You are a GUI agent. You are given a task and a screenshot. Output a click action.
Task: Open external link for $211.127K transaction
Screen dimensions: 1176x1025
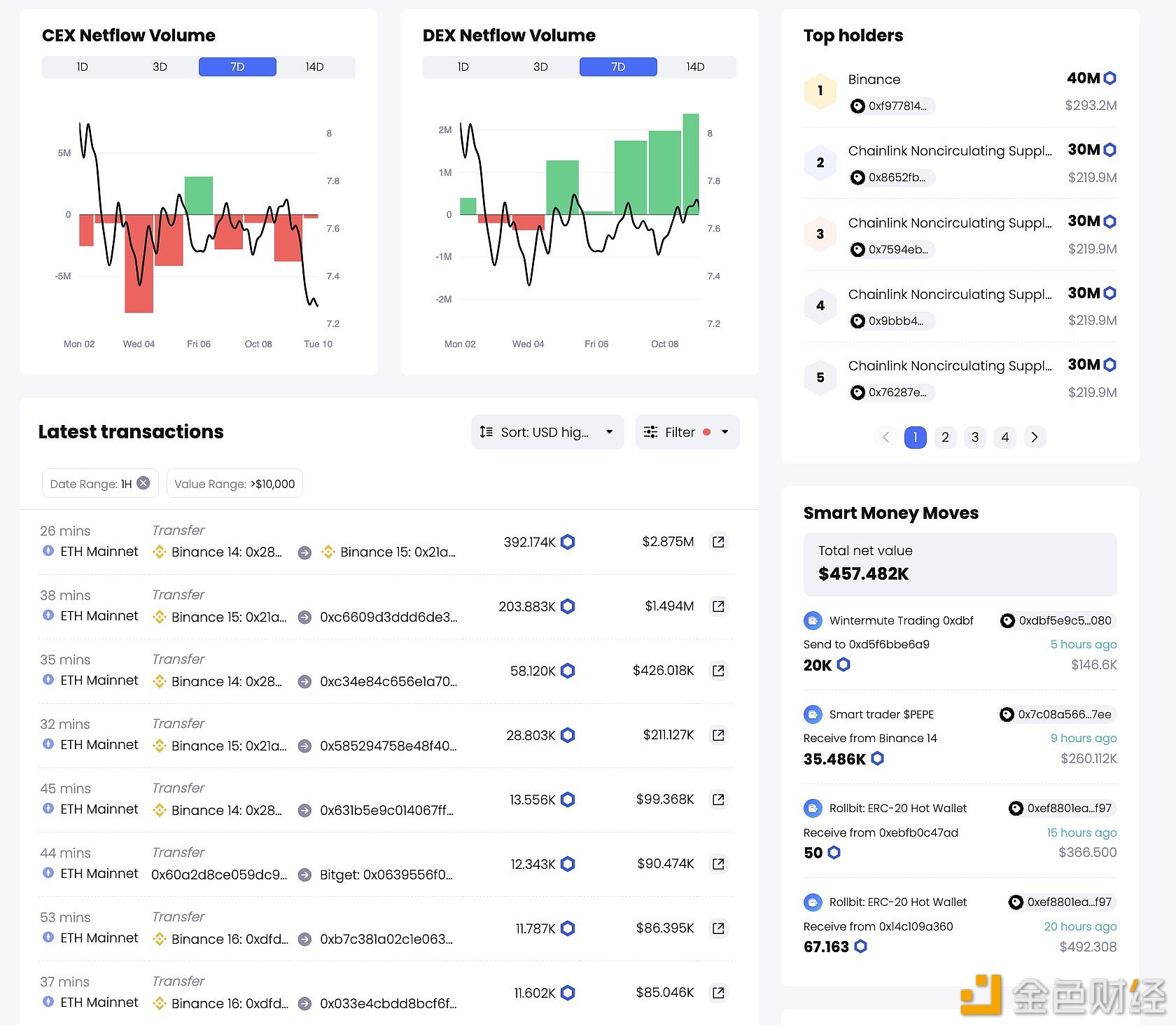pyautogui.click(x=718, y=735)
